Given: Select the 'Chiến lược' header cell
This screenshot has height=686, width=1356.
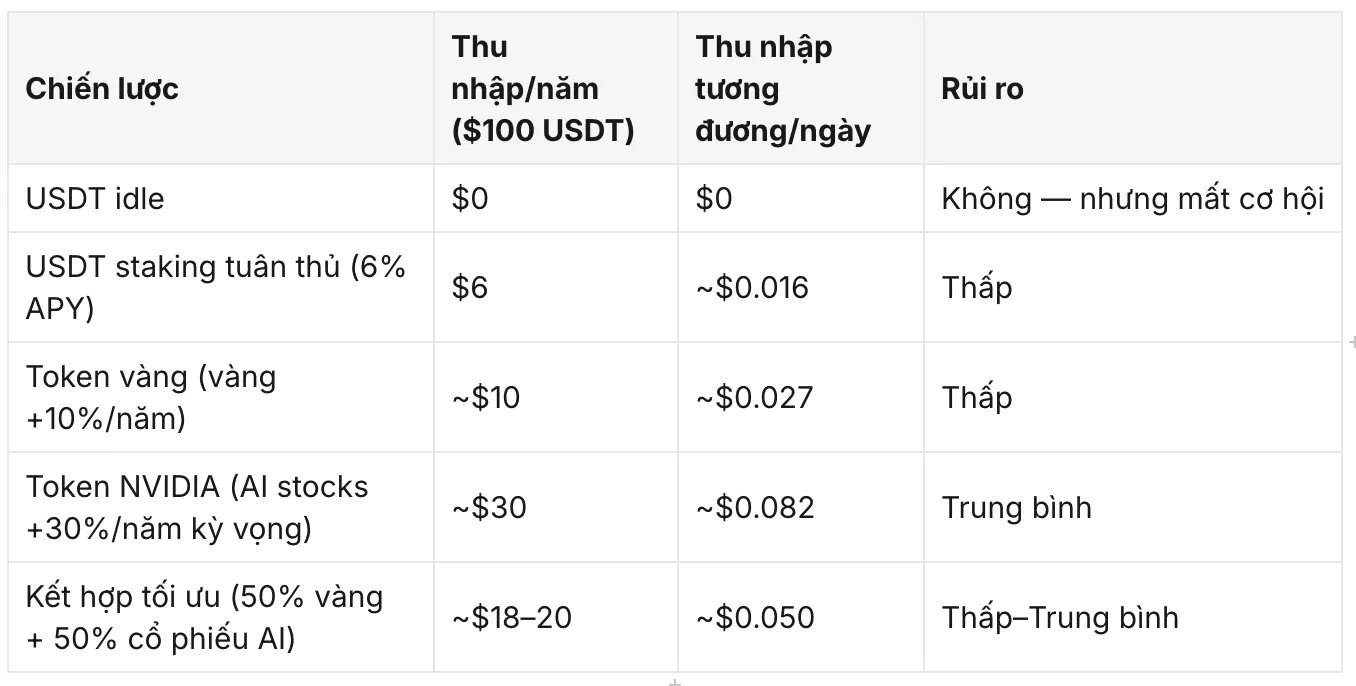Looking at the screenshot, I should point(221,89).
